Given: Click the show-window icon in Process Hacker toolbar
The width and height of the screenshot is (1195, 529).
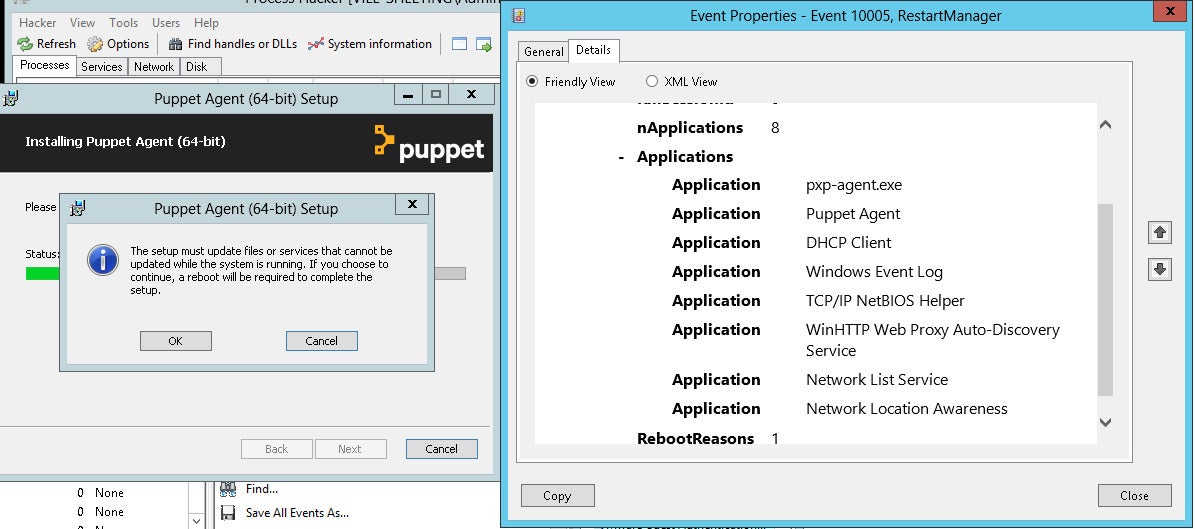Looking at the screenshot, I should pyautogui.click(x=459, y=44).
